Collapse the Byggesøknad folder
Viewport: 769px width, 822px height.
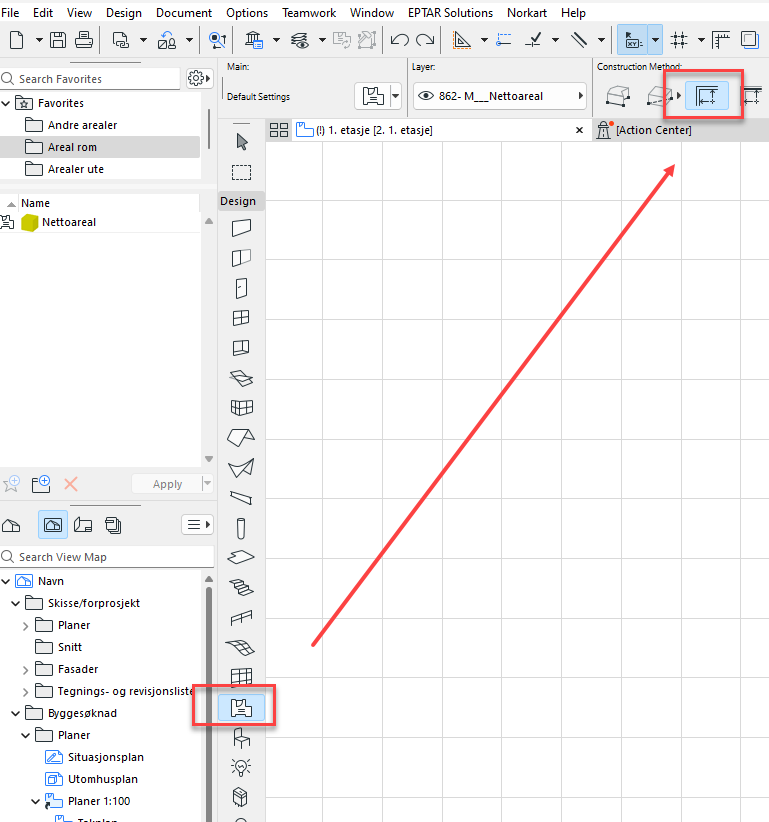click(16, 713)
